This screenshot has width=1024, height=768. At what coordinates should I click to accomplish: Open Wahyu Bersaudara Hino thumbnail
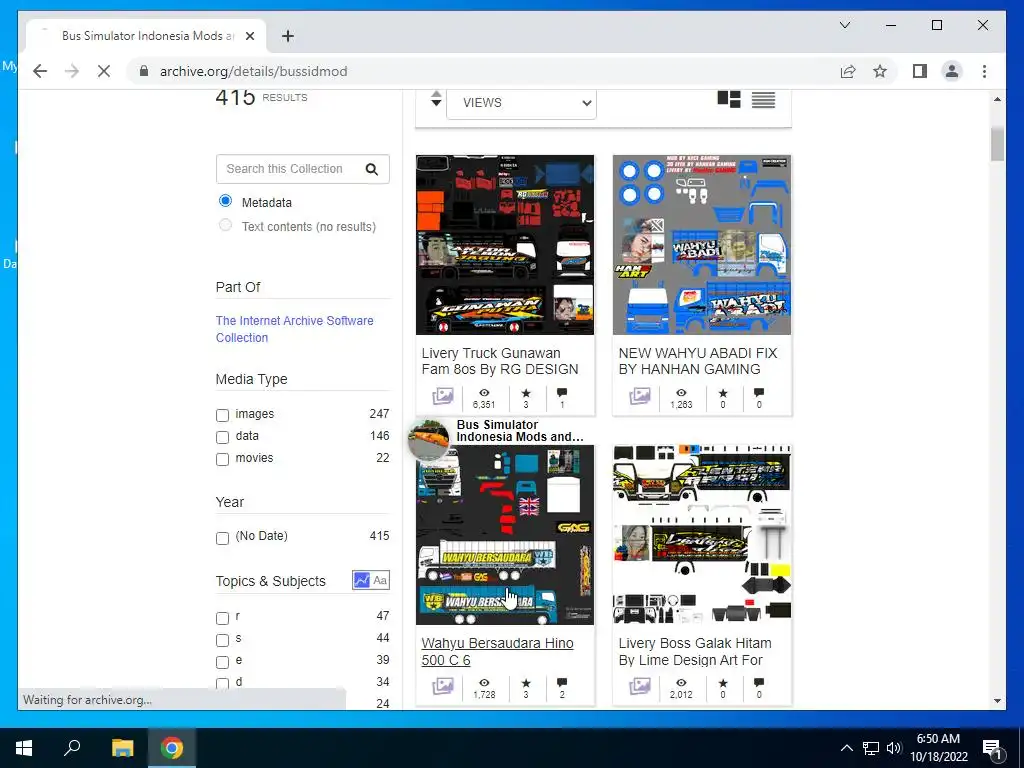[505, 535]
